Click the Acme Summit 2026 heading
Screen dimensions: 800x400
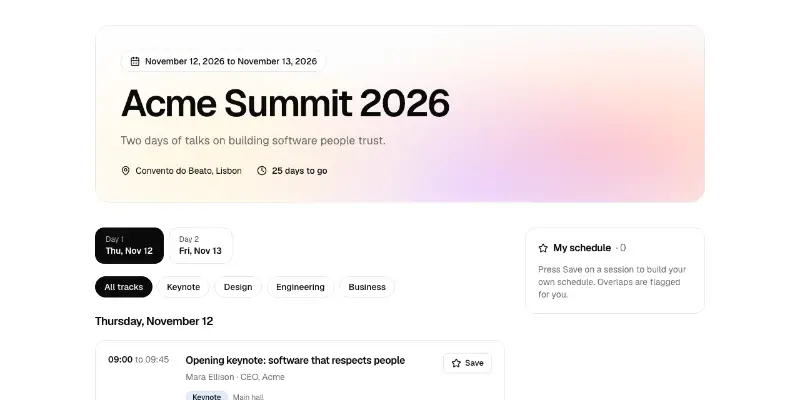pos(285,103)
